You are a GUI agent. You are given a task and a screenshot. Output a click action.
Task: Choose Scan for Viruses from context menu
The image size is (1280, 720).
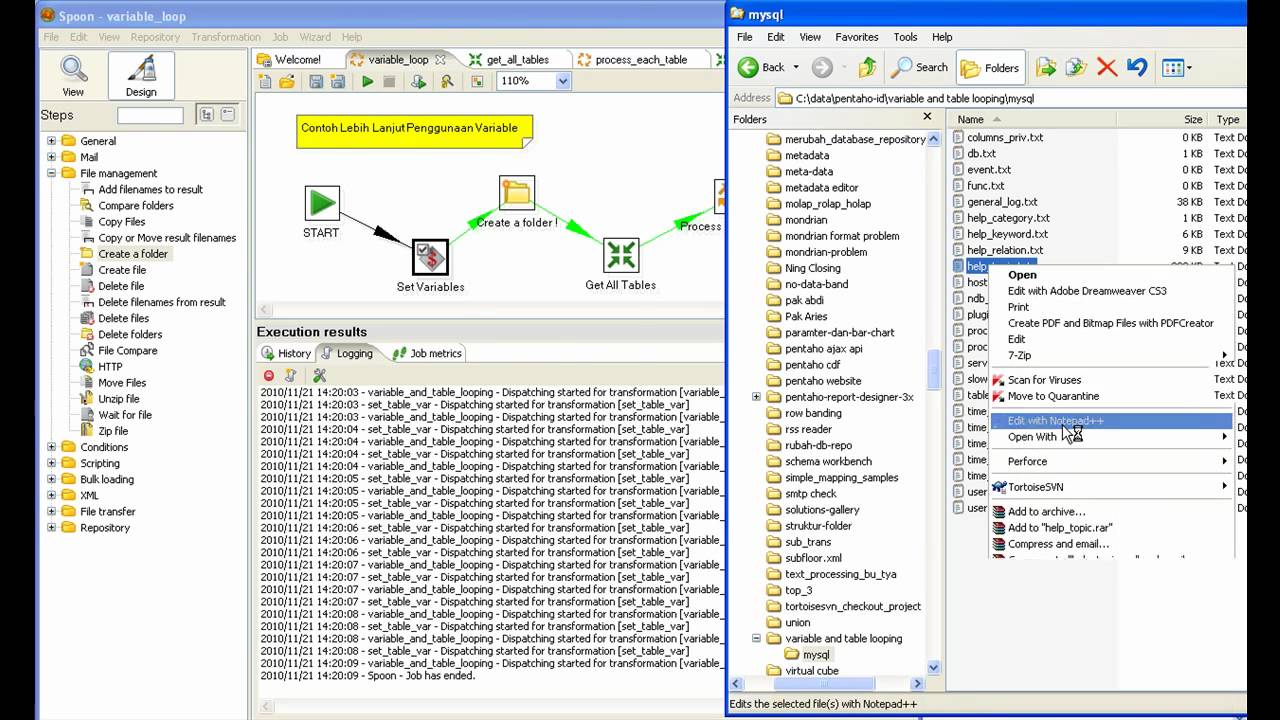[1109, 380]
